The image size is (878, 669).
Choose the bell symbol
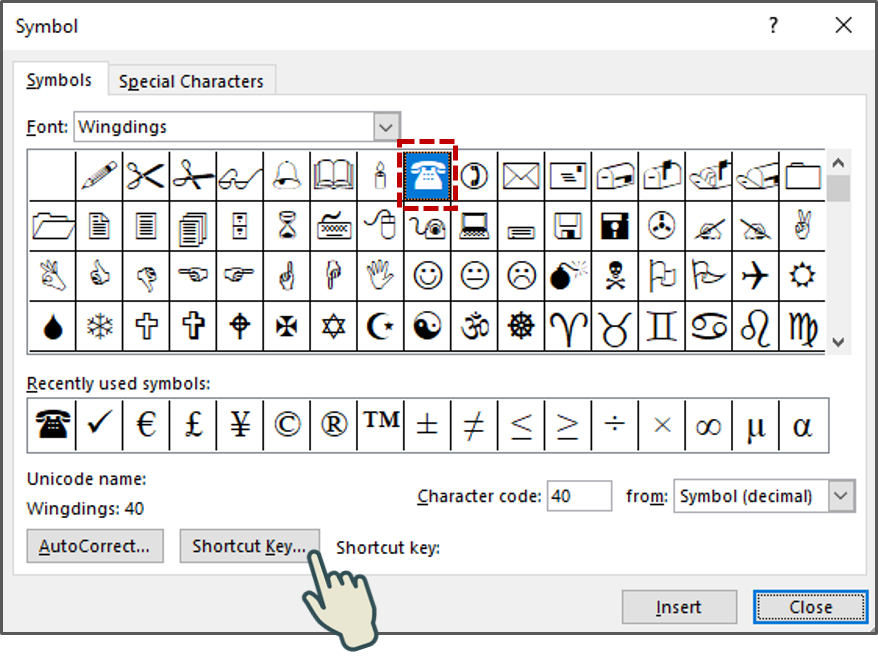287,176
